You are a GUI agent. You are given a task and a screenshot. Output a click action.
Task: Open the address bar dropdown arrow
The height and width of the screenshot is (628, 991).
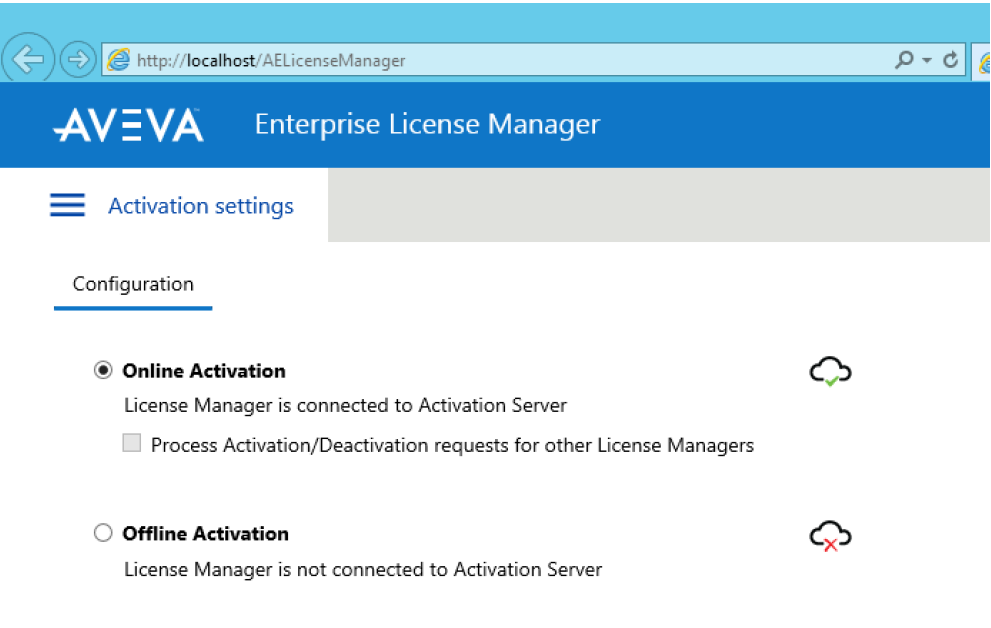coord(927,61)
